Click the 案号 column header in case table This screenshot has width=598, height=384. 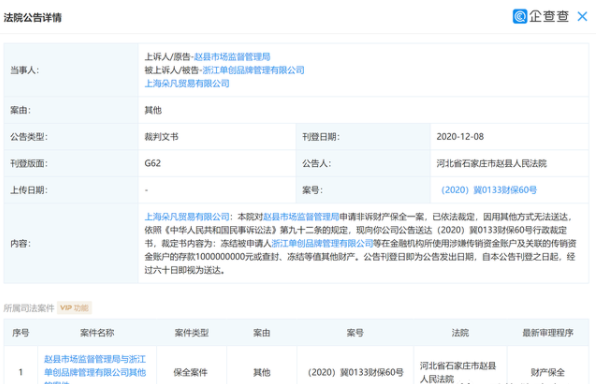pyautogui.click(x=355, y=333)
